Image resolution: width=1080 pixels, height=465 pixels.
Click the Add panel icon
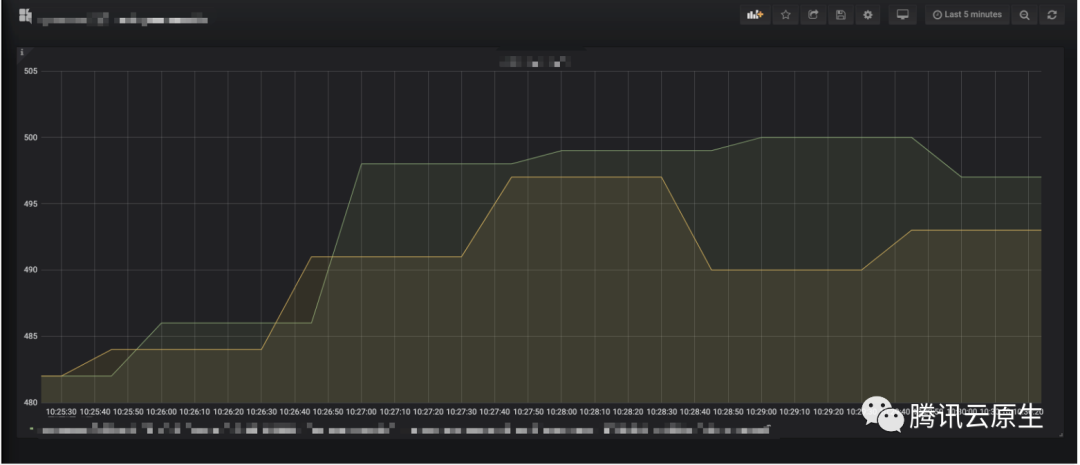tap(753, 15)
